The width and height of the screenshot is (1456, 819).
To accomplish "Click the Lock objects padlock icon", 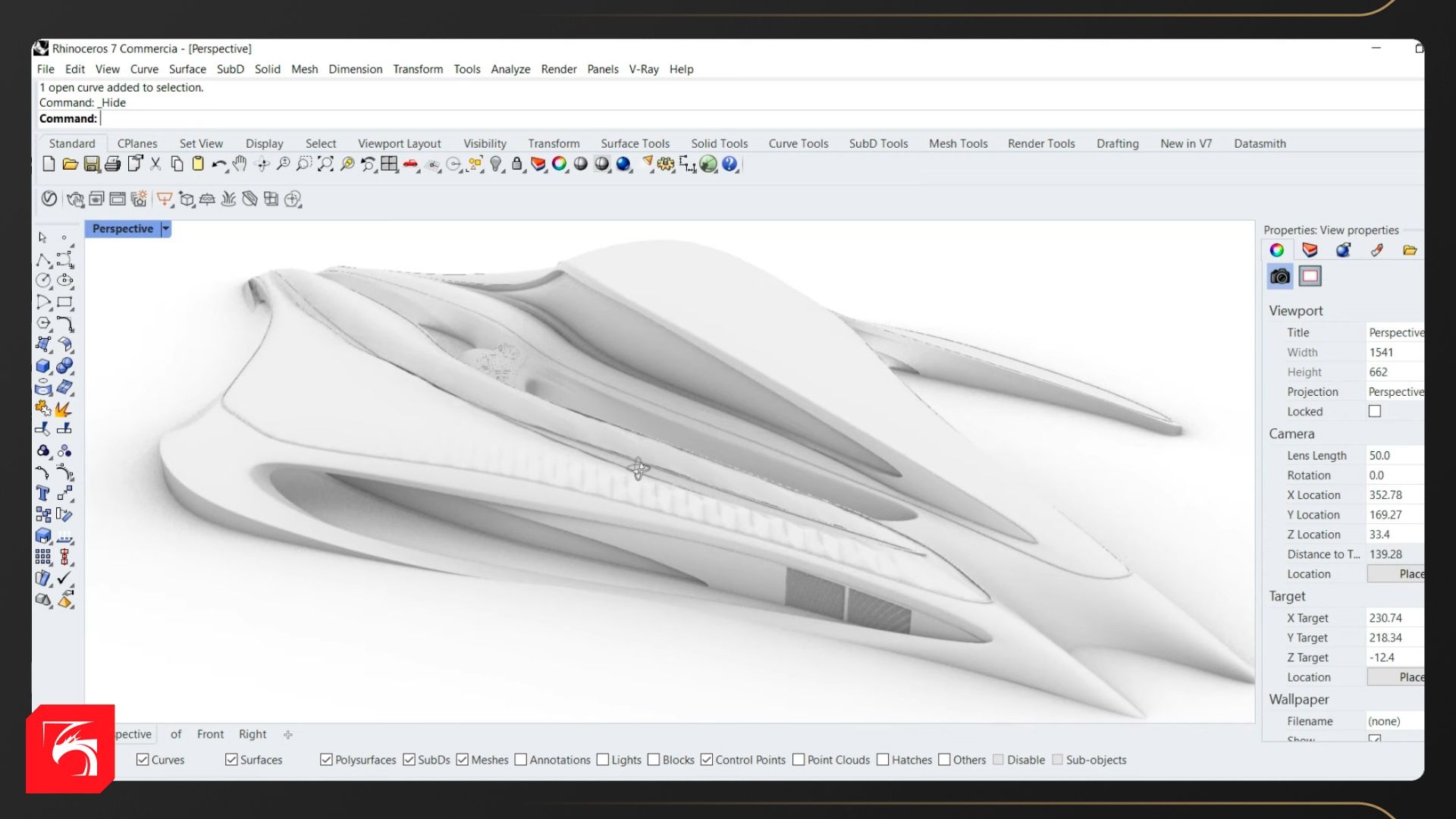I will 517,165.
